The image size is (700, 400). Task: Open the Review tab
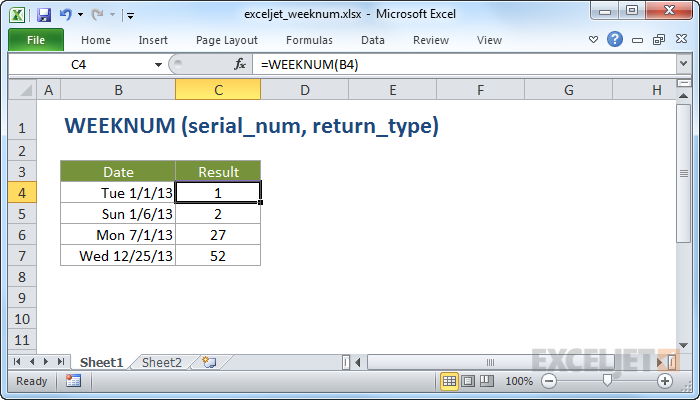[431, 40]
